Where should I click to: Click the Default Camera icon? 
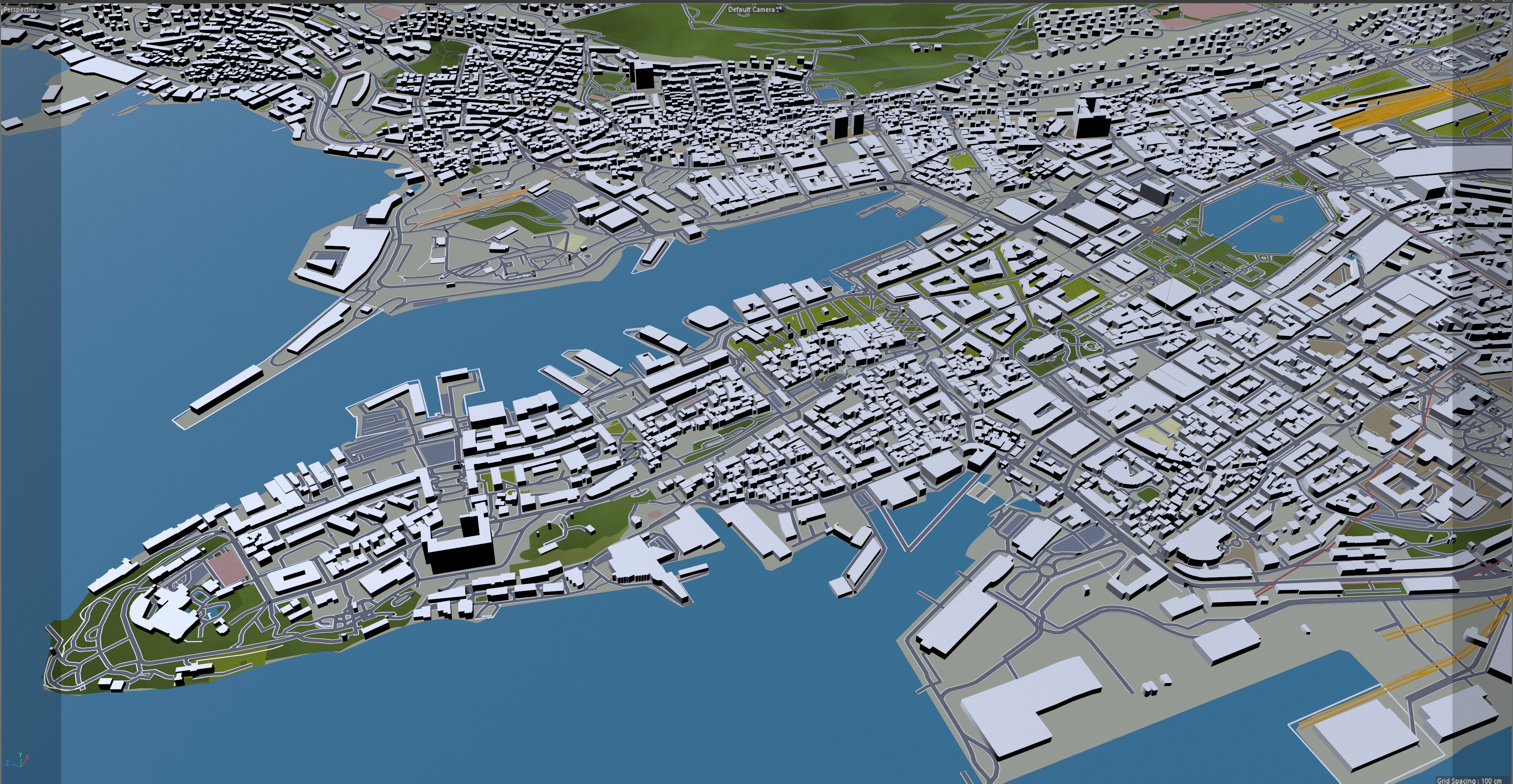[779, 9]
